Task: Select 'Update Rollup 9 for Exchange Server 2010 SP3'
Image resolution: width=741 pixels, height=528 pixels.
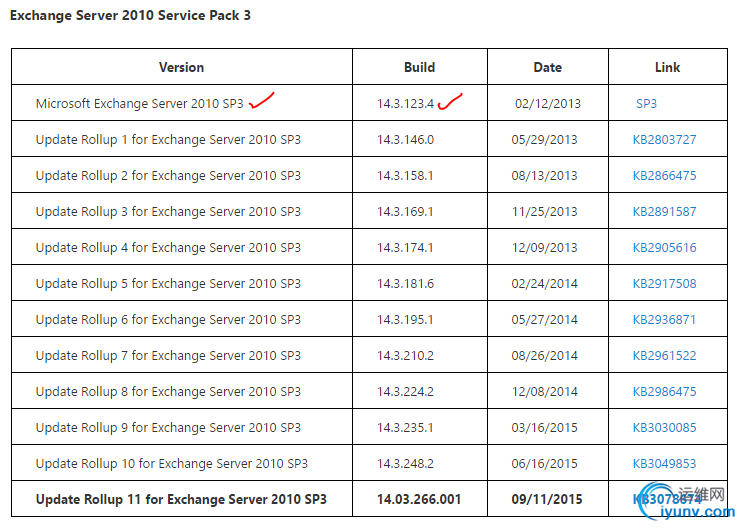Action: pos(168,427)
